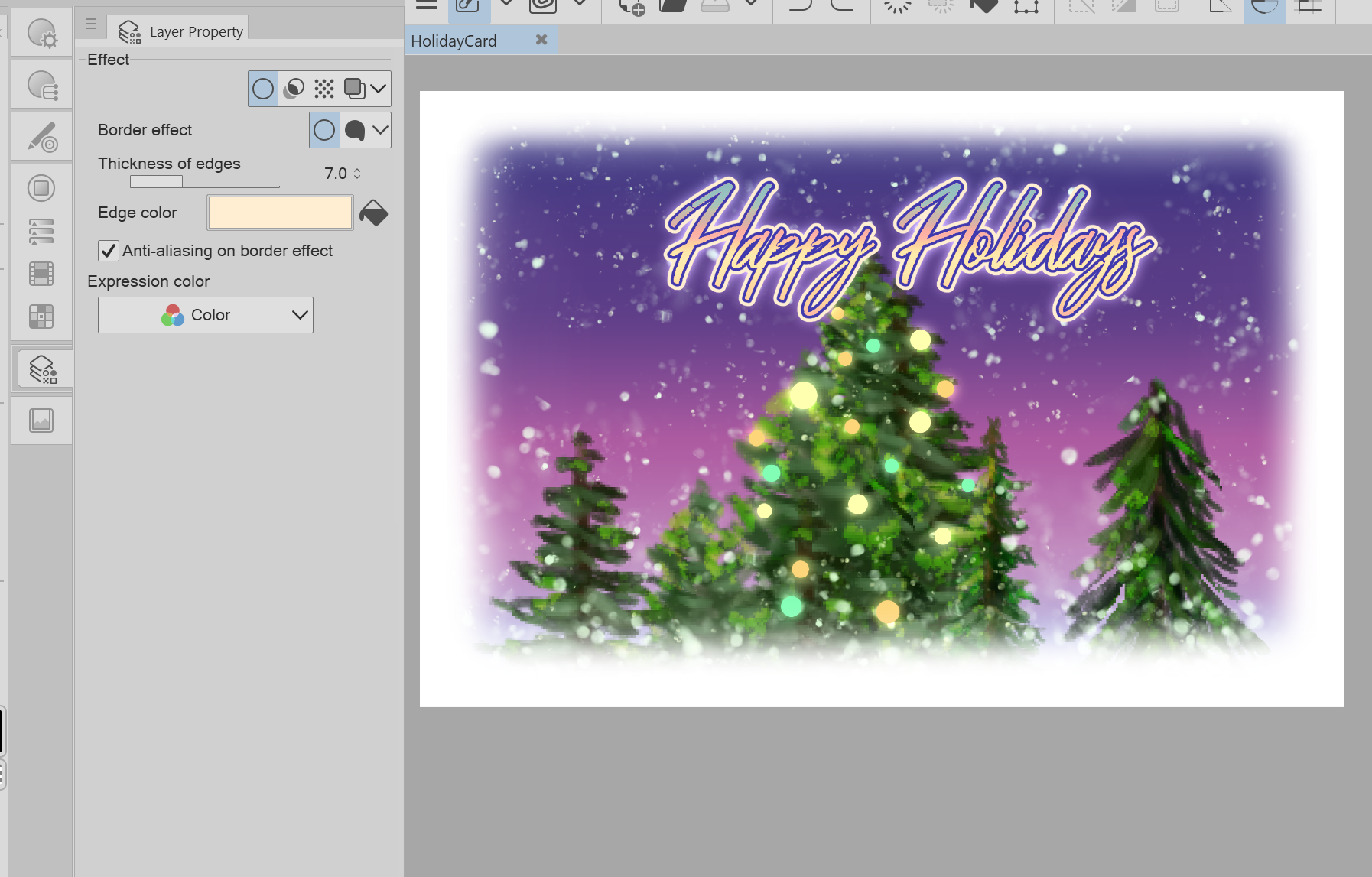This screenshot has height=877, width=1372.
Task: Select the Watercolor edge blob option
Action: (355, 130)
